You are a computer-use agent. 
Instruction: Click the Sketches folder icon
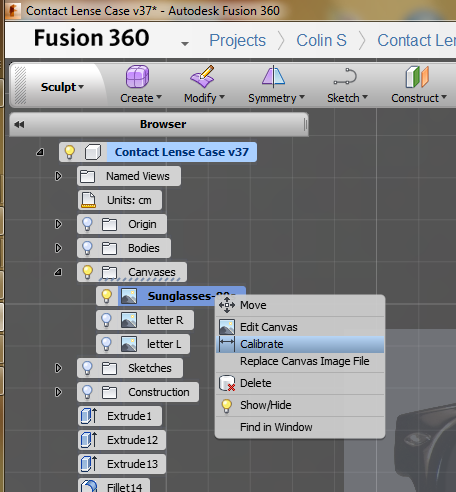(x=109, y=368)
